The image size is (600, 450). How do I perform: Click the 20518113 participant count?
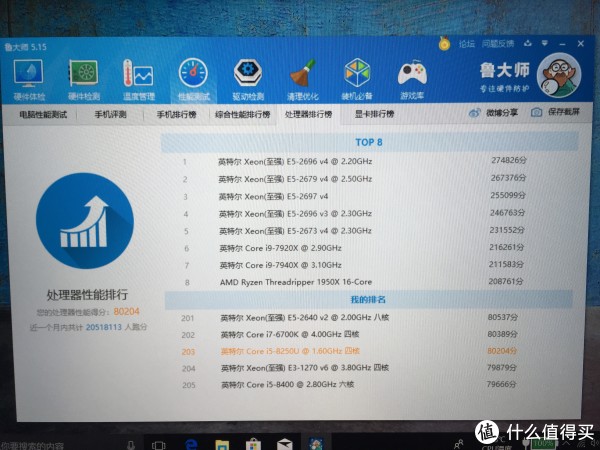click(104, 327)
